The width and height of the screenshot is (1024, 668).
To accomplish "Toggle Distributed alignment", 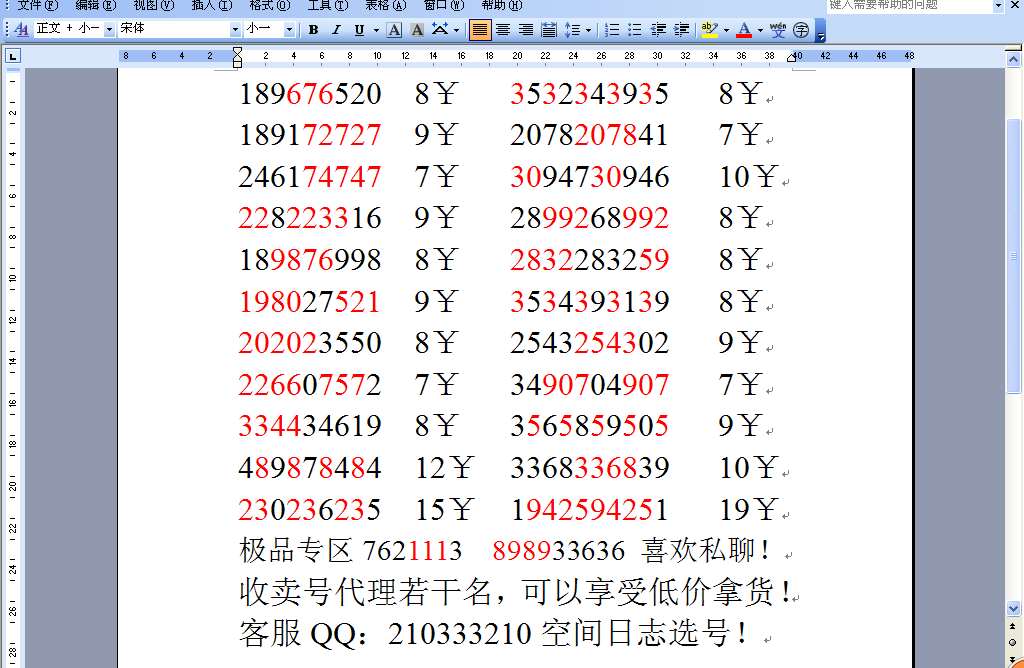I will pos(549,29).
